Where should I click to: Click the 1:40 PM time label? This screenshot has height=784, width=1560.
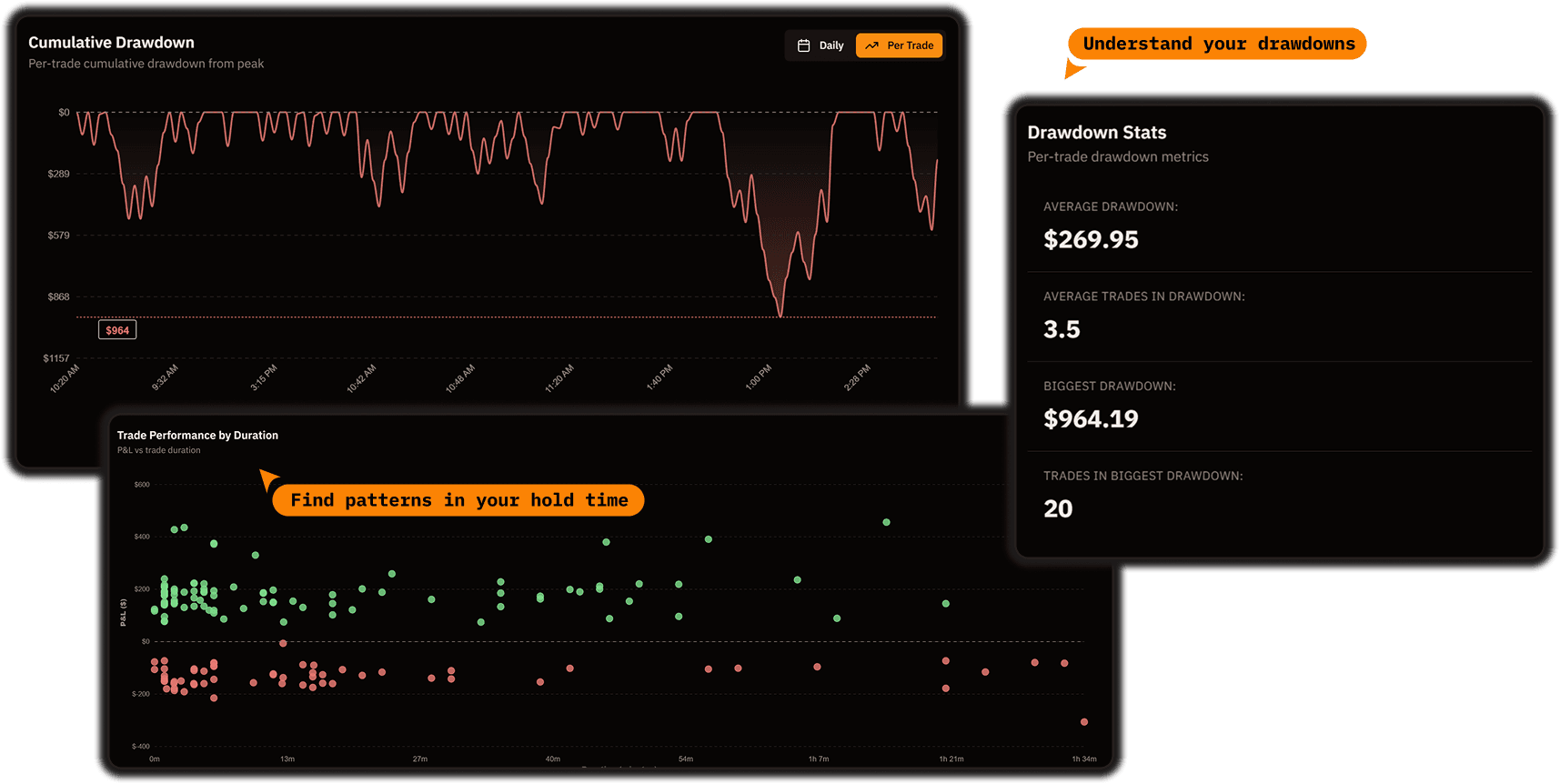659,377
